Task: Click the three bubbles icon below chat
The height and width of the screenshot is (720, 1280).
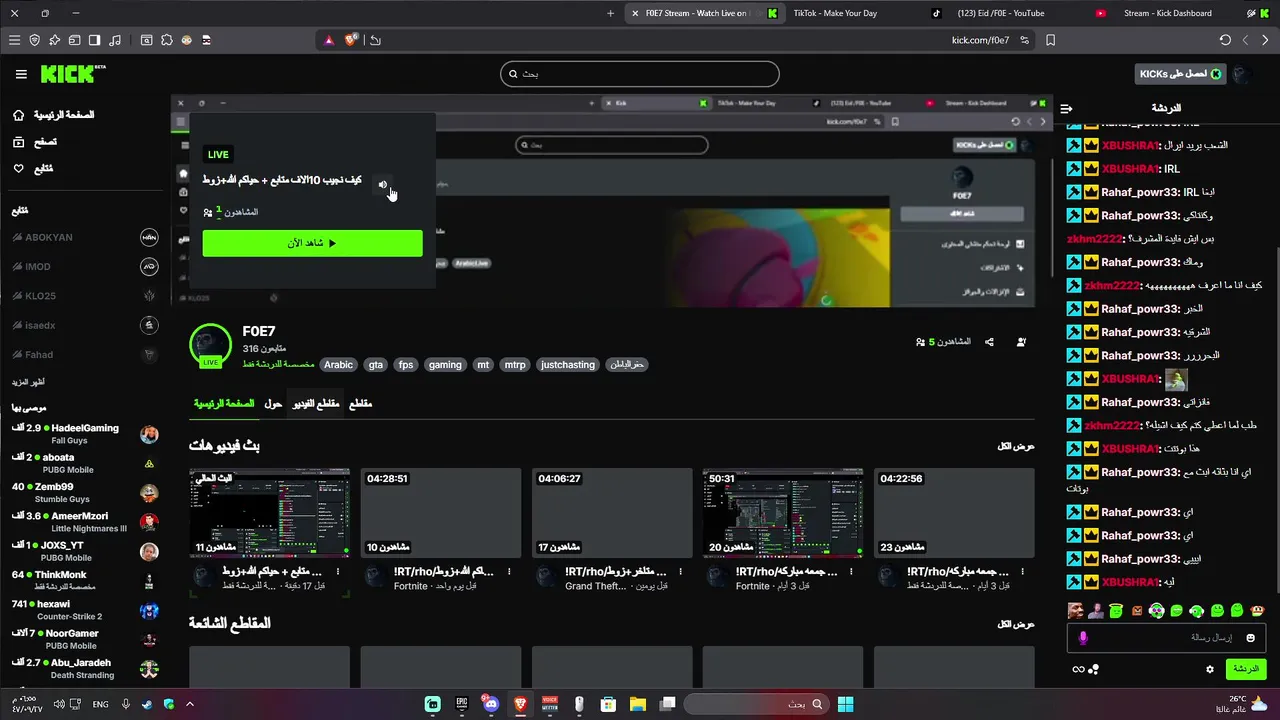Action: [1094, 669]
